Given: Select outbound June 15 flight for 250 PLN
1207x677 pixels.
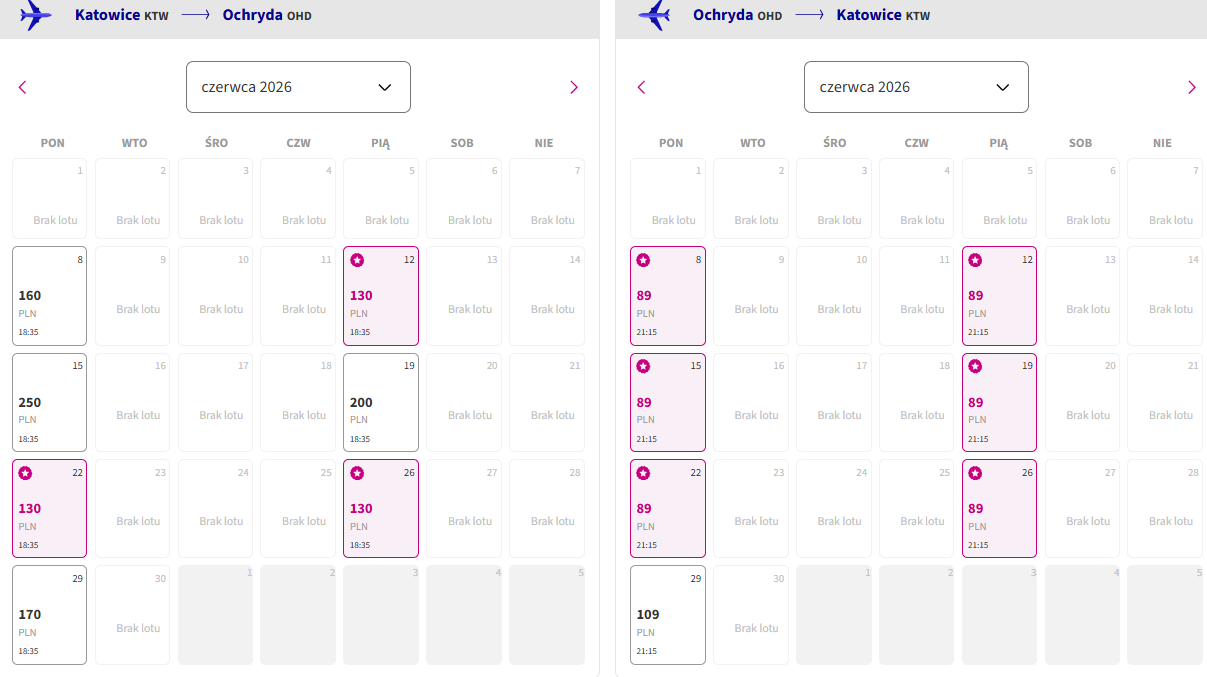Looking at the screenshot, I should (50, 402).
